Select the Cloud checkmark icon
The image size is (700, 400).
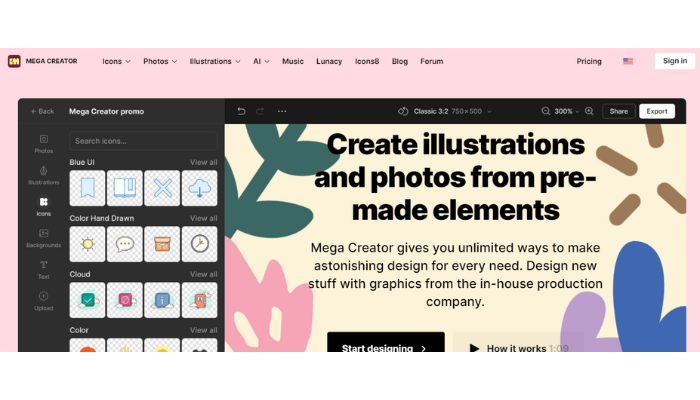(88, 300)
